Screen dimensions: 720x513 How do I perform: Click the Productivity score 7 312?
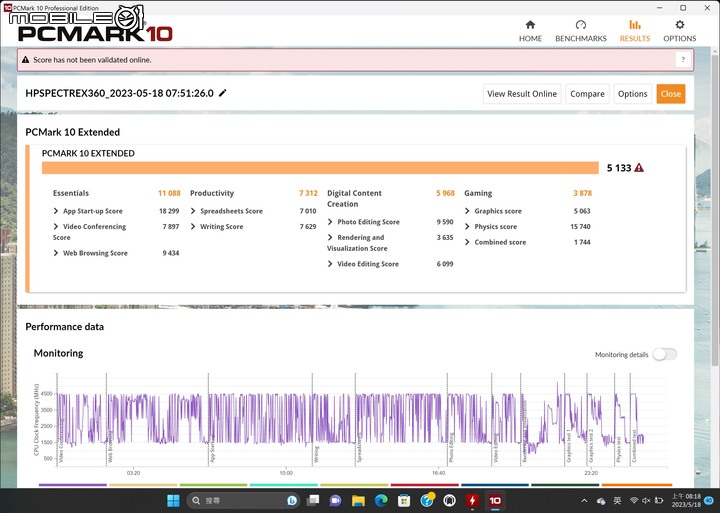pos(308,193)
